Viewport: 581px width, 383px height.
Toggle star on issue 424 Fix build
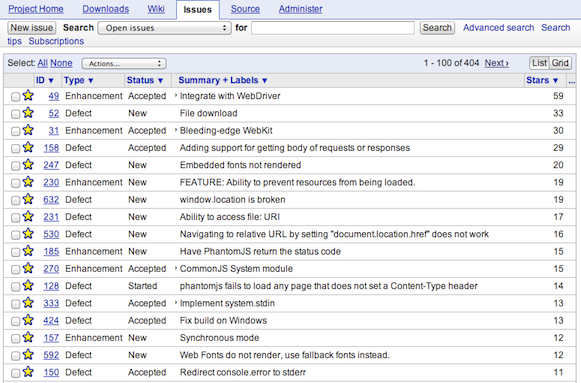tap(28, 320)
